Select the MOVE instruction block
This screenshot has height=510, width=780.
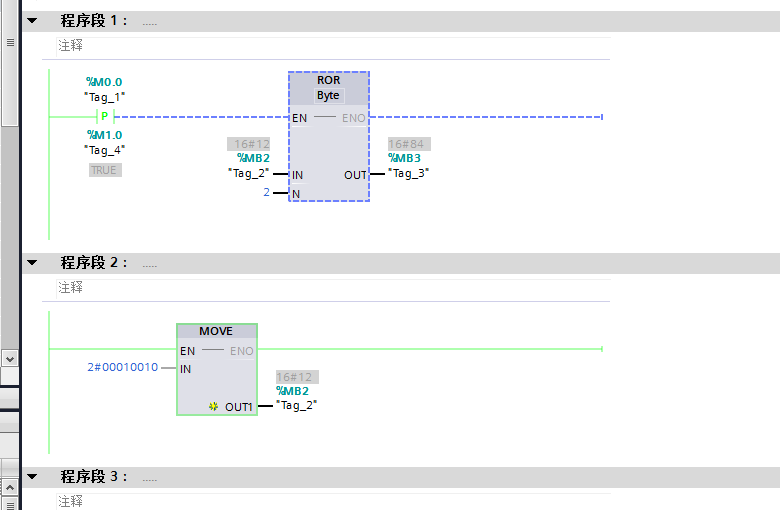[x=216, y=332]
